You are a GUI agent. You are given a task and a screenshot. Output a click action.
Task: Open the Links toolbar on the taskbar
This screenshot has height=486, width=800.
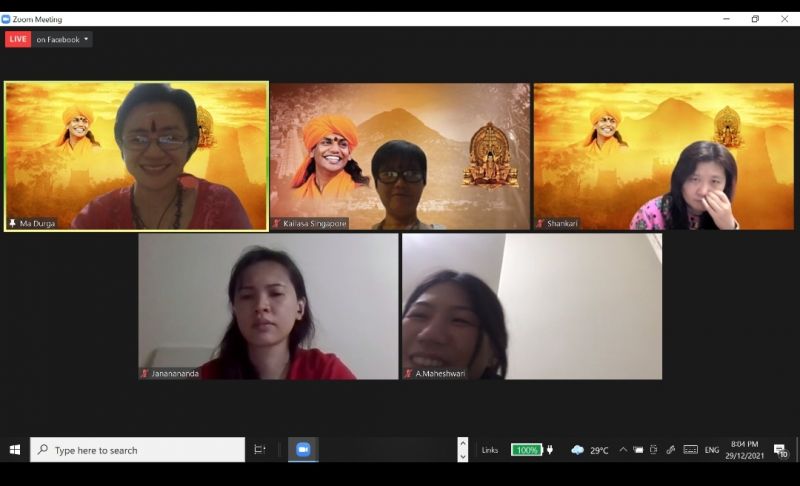pos(490,450)
